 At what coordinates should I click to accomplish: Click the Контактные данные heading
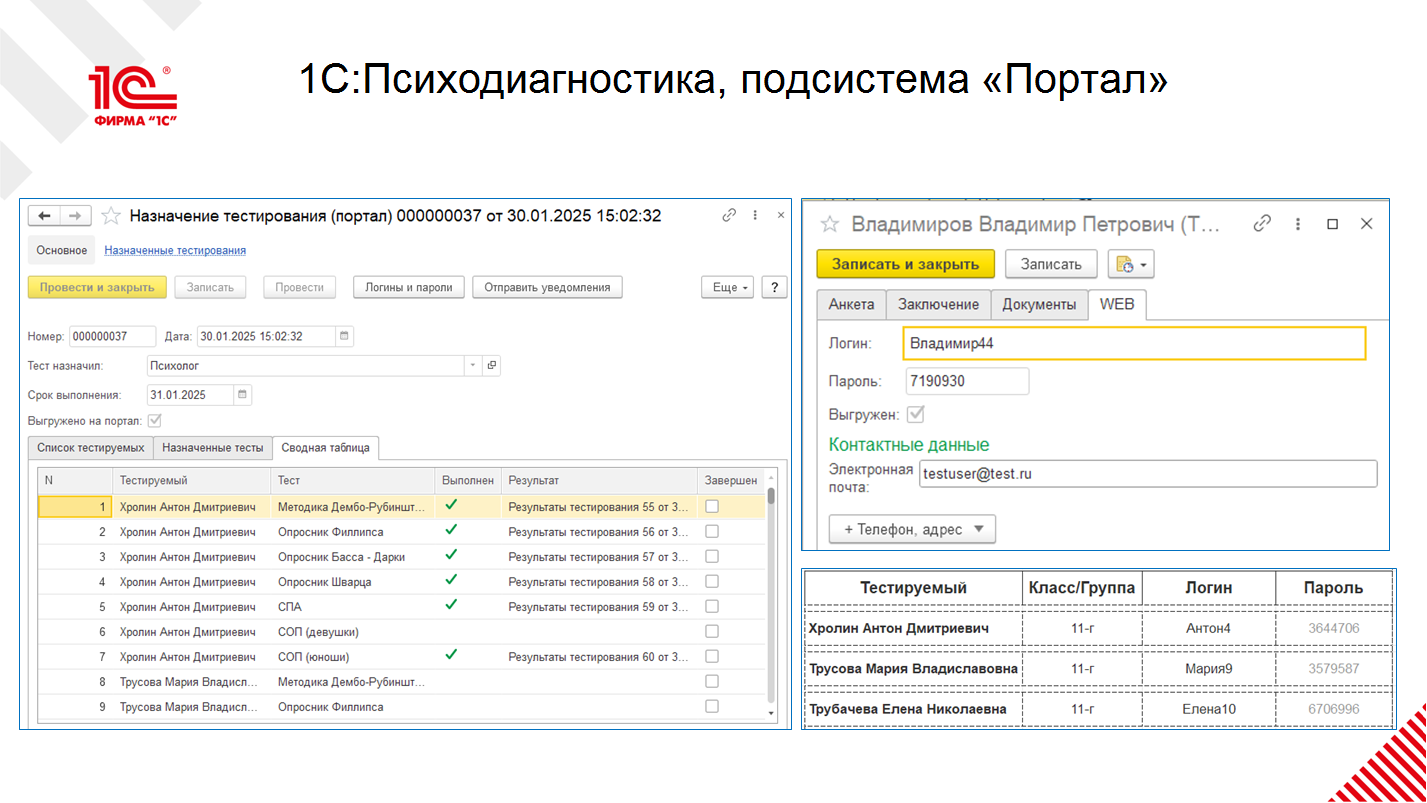(909, 444)
